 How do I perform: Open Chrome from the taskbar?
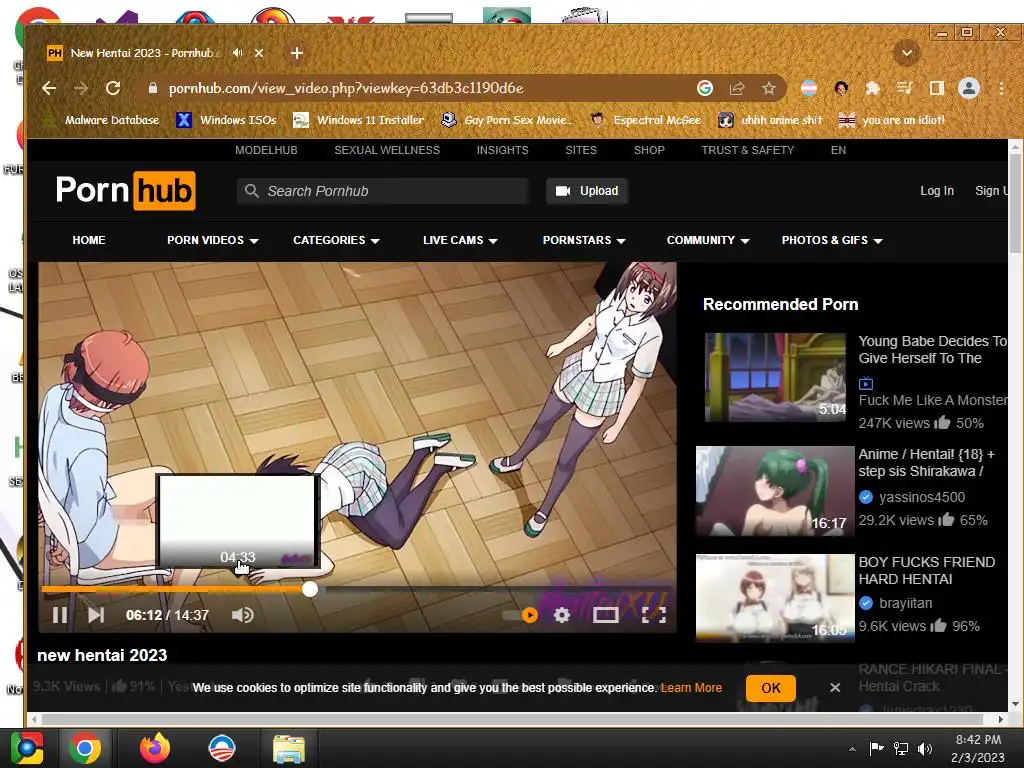tap(84, 748)
